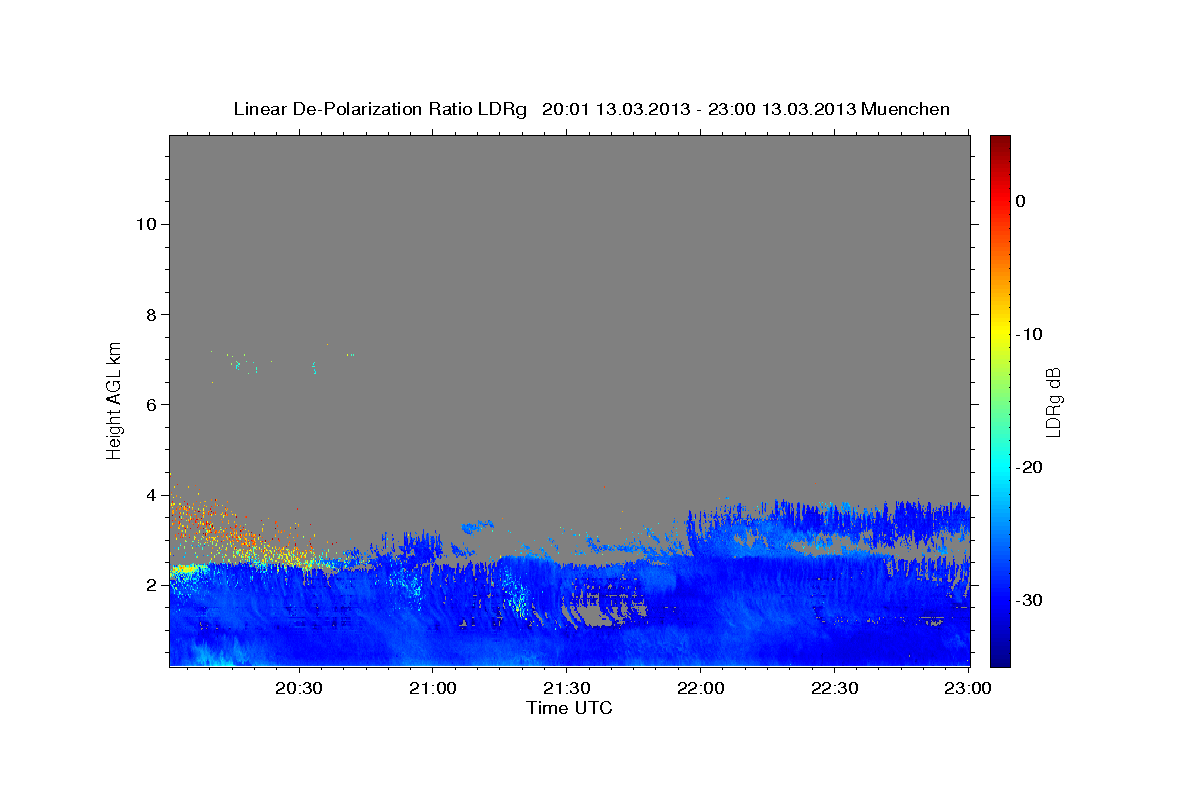1200x800 pixels.
Task: Click the colorbar value -20
Action: 1030,467
